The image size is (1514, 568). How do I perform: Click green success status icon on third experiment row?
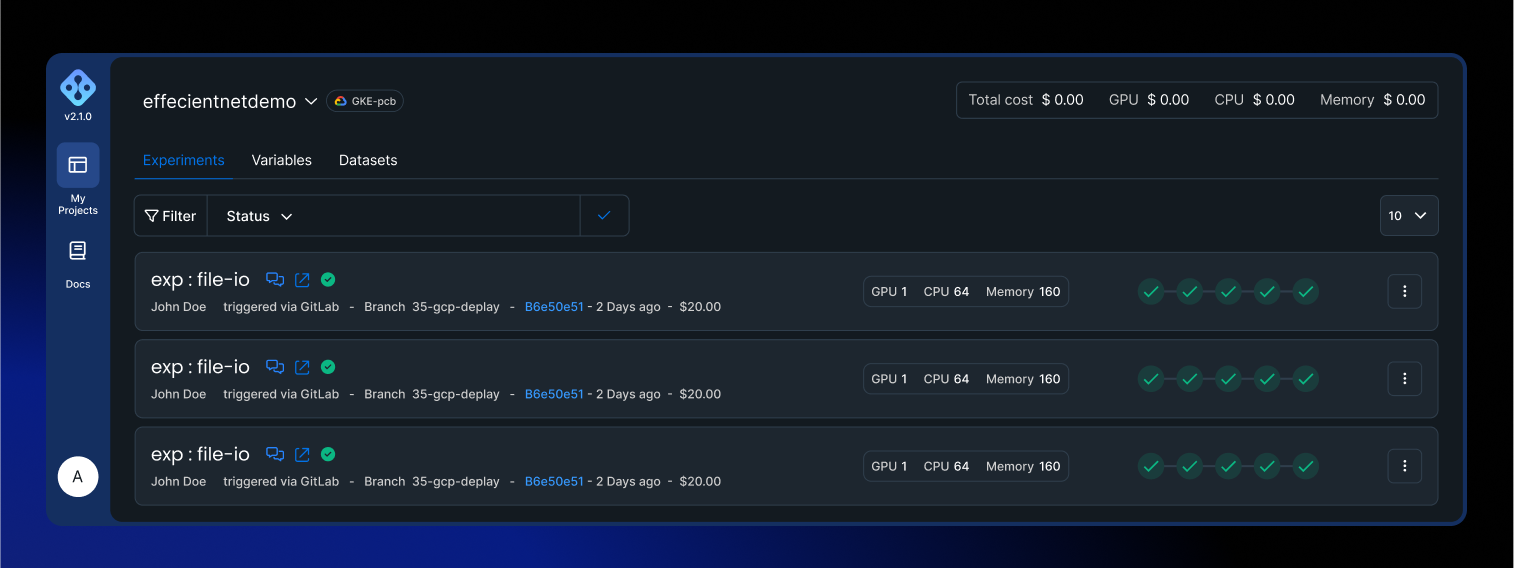328,453
